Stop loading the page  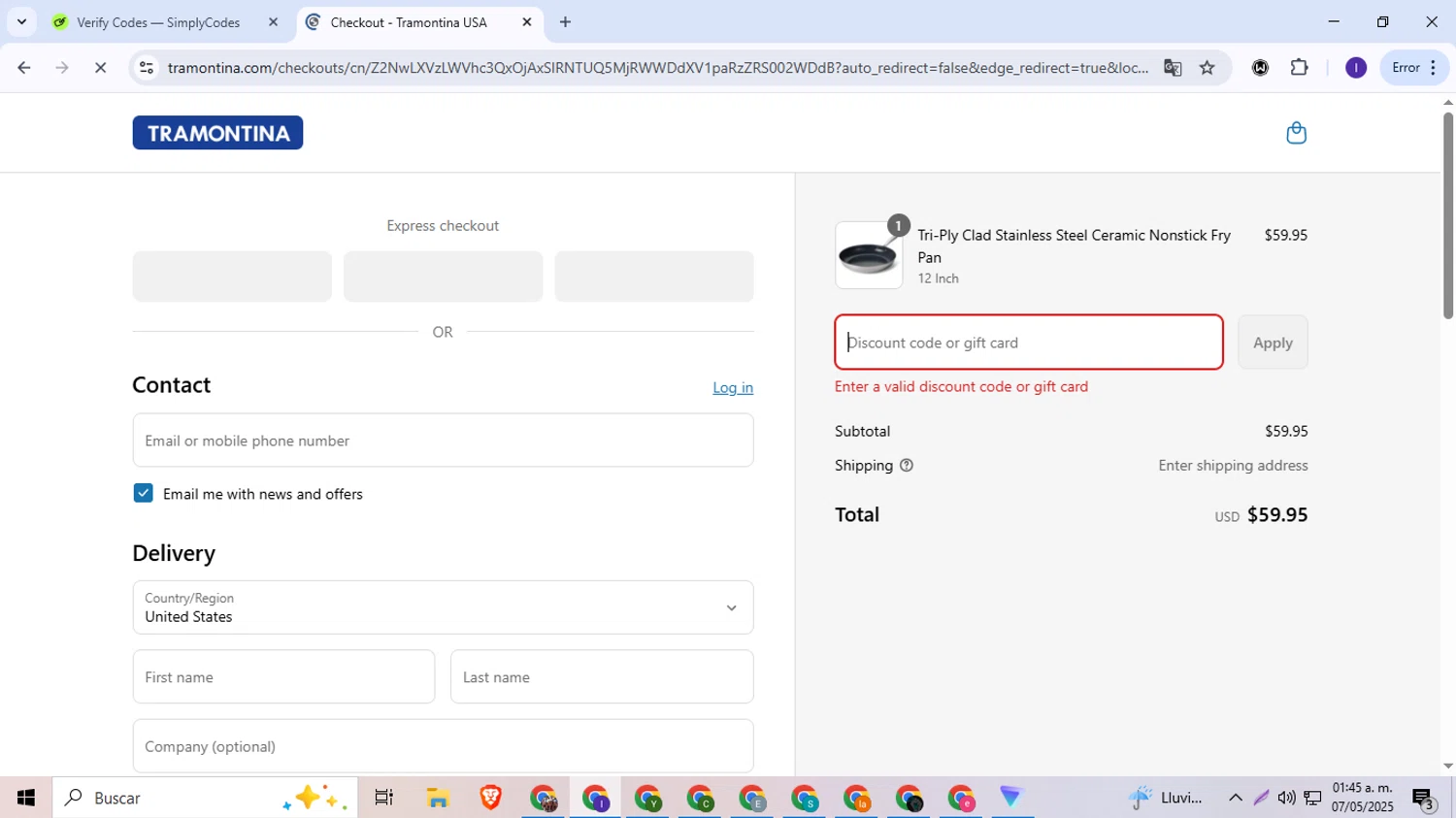click(100, 68)
